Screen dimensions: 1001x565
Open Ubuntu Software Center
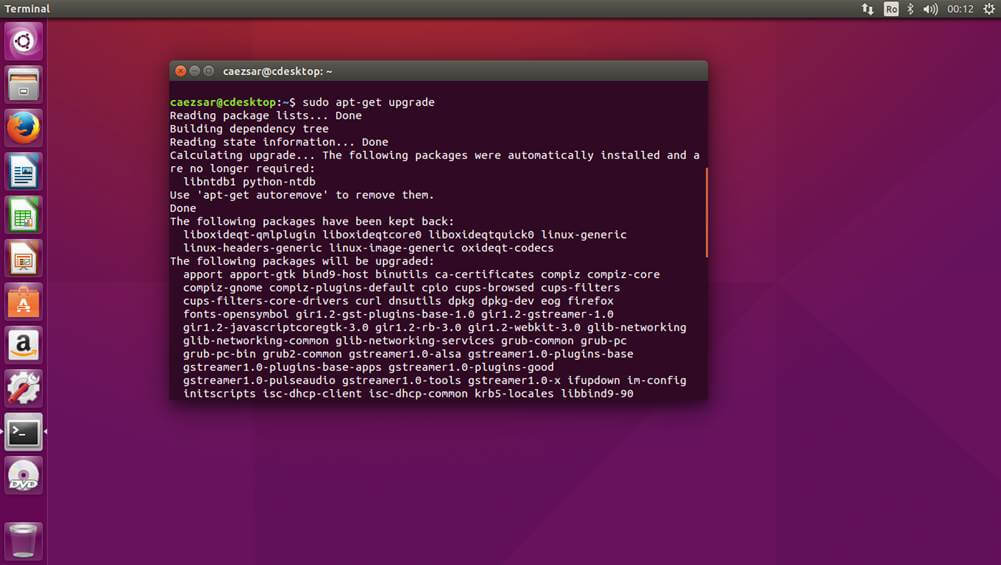coord(23,301)
